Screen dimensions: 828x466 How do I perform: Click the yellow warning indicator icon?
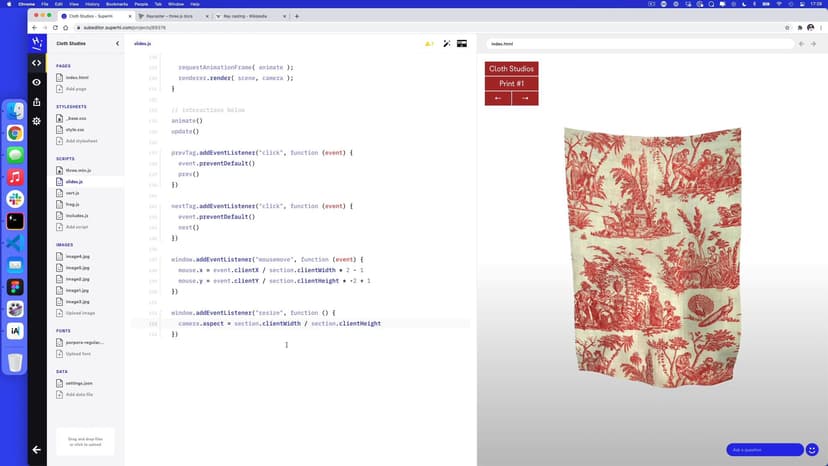click(429, 44)
